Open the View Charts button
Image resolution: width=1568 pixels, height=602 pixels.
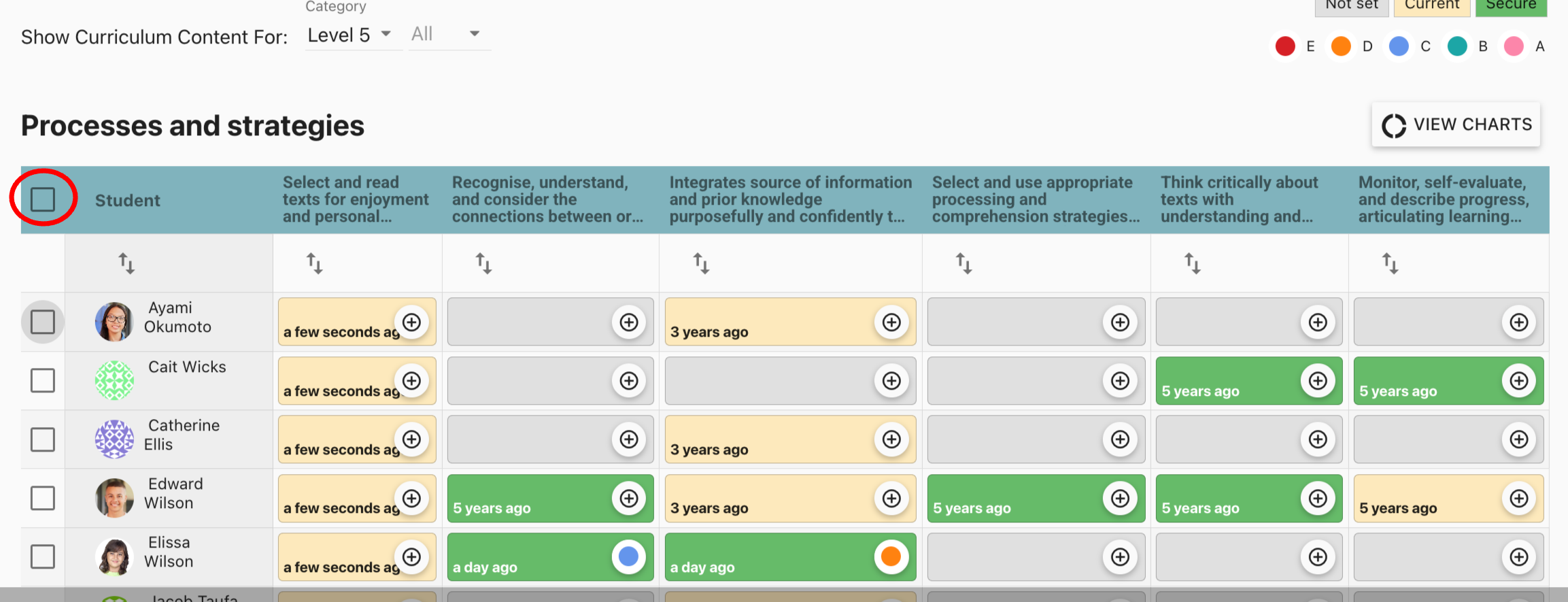1456,124
